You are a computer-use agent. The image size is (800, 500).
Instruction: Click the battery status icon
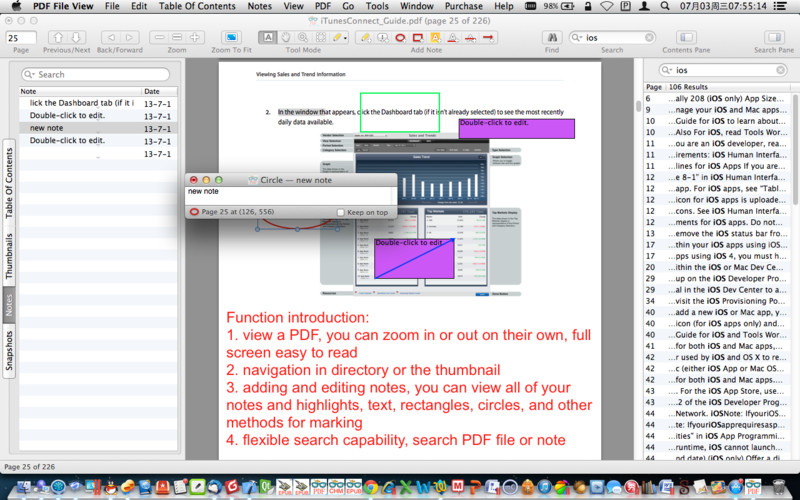(567, 6)
